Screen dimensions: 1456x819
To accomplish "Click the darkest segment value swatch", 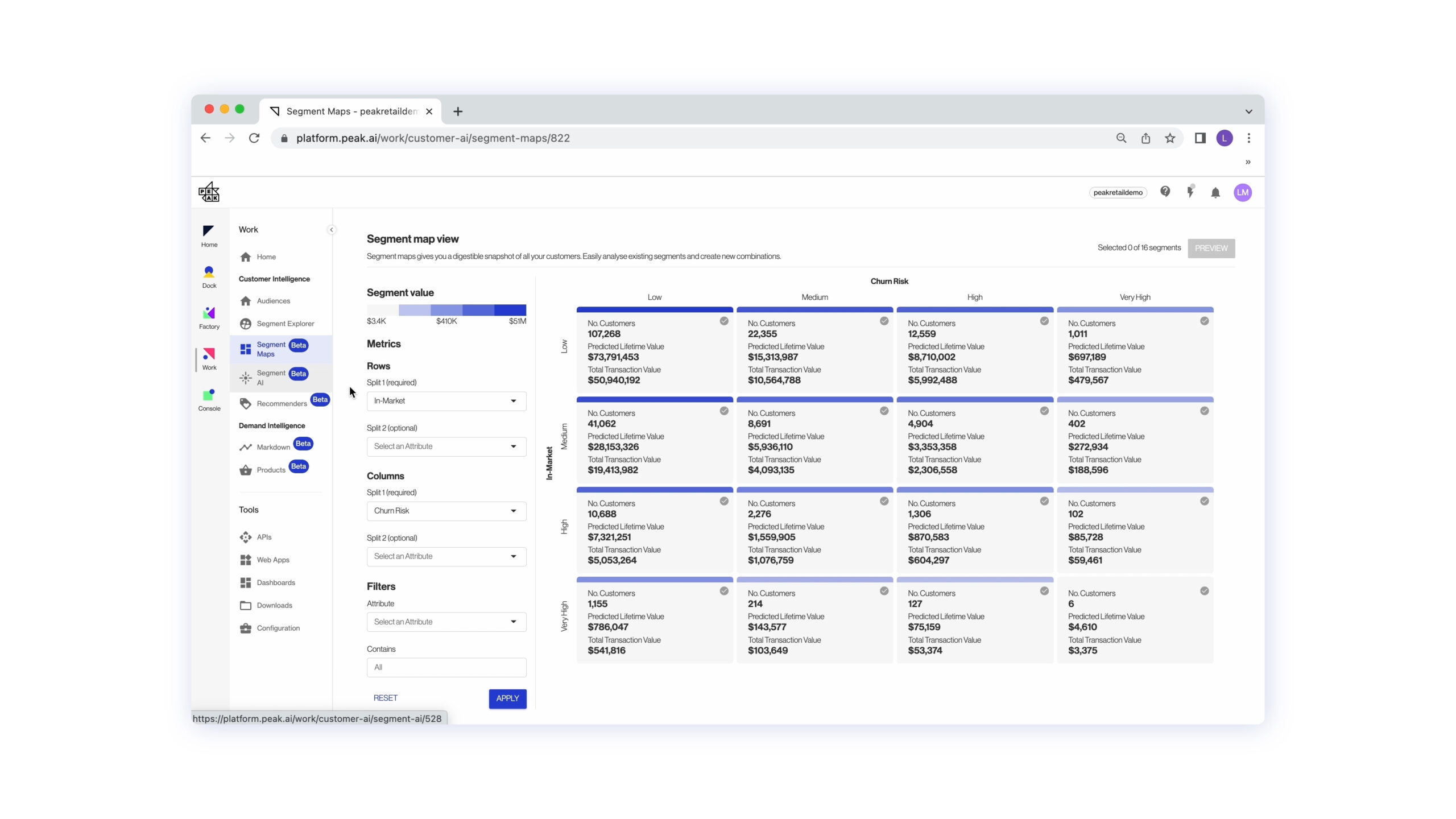I will pyautogui.click(x=510, y=310).
